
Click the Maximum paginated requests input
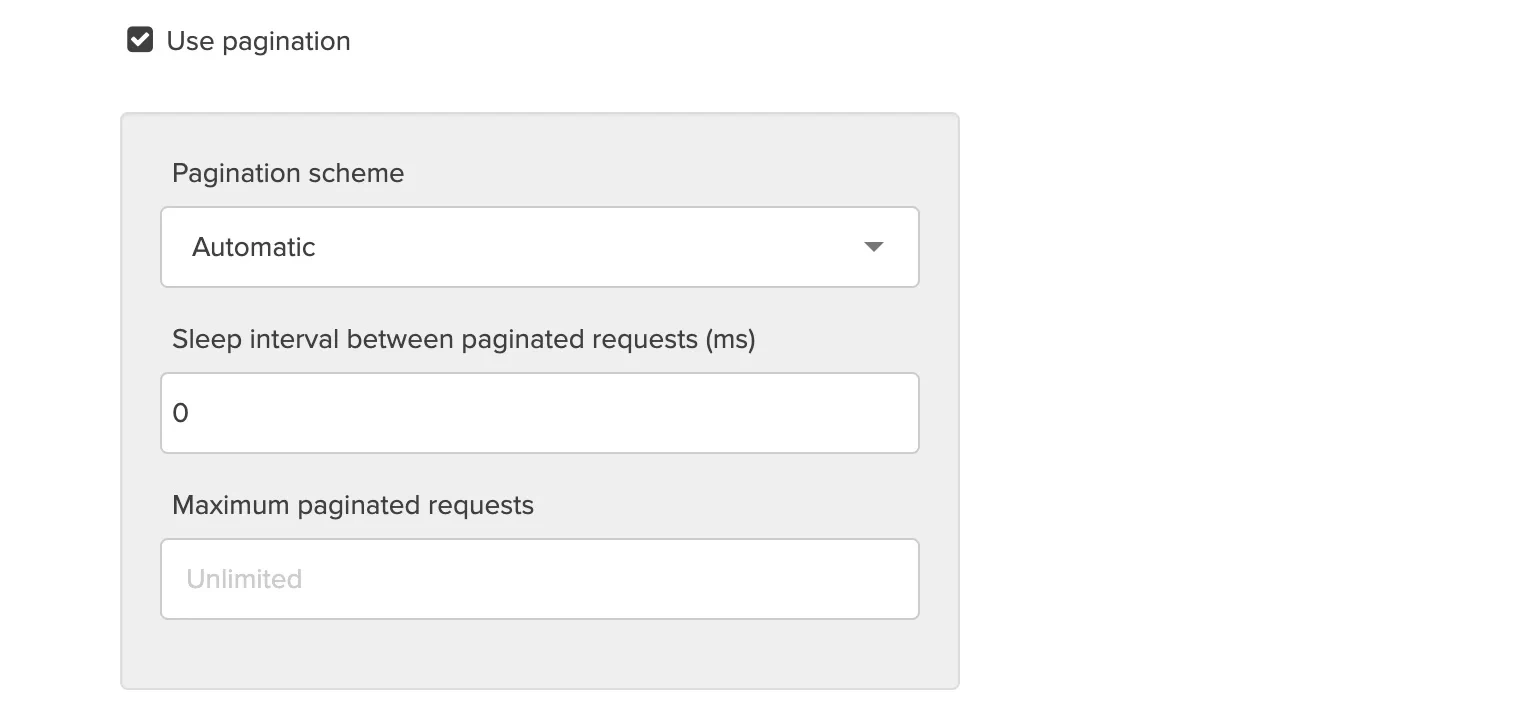point(540,578)
